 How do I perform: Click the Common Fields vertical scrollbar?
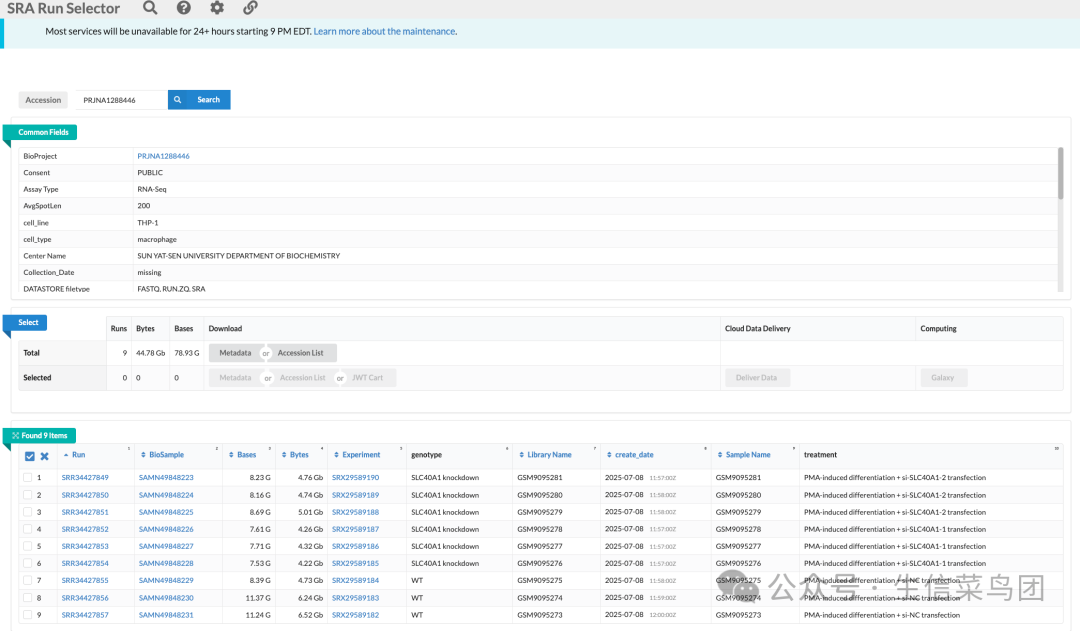1061,174
